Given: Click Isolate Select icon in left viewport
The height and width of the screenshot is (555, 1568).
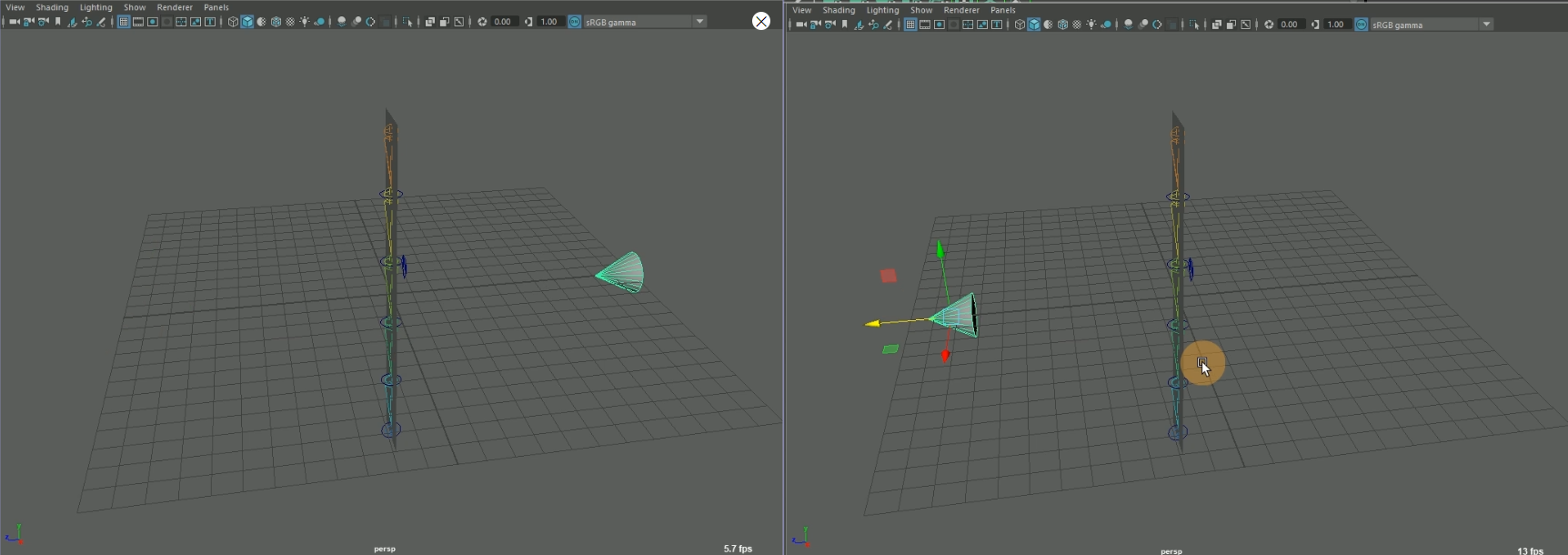Looking at the screenshot, I should (x=407, y=22).
